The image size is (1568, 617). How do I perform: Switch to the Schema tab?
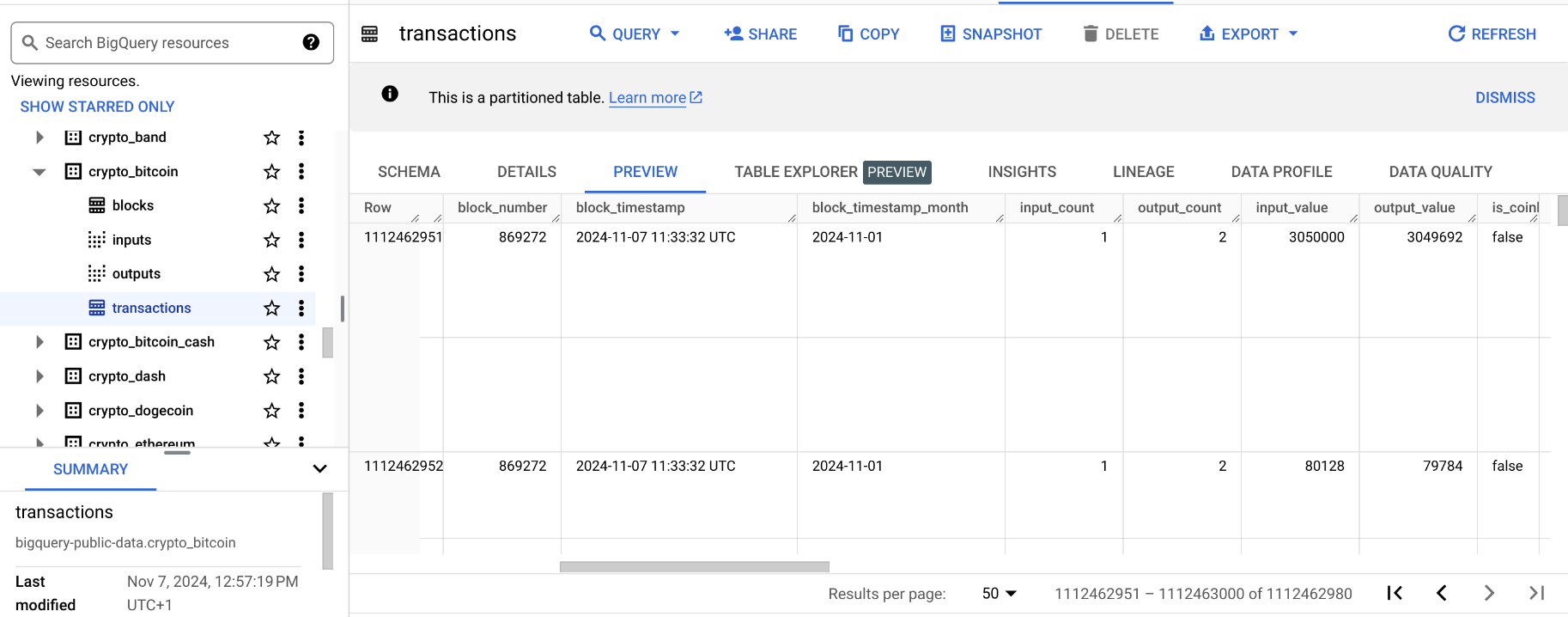click(409, 172)
